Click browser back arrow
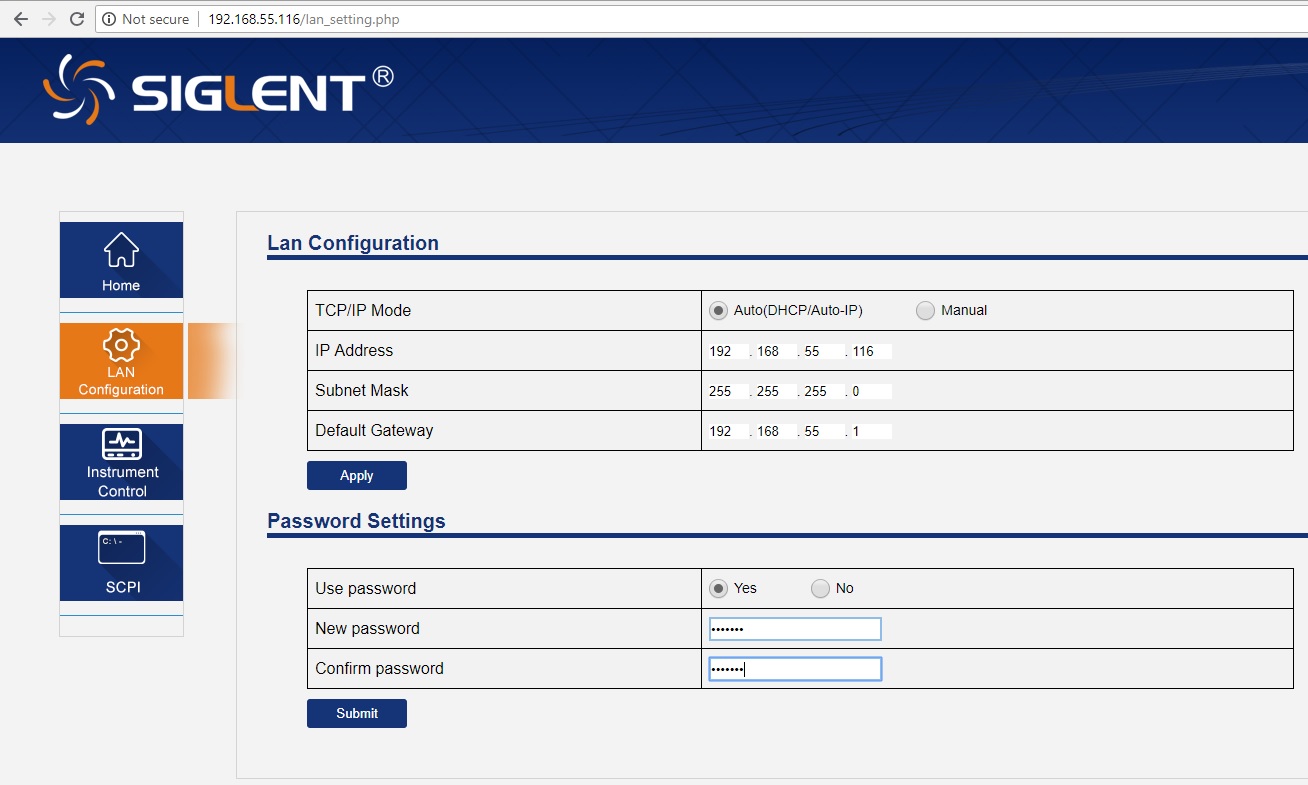Screen dimensions: 1308x785 coord(21,19)
